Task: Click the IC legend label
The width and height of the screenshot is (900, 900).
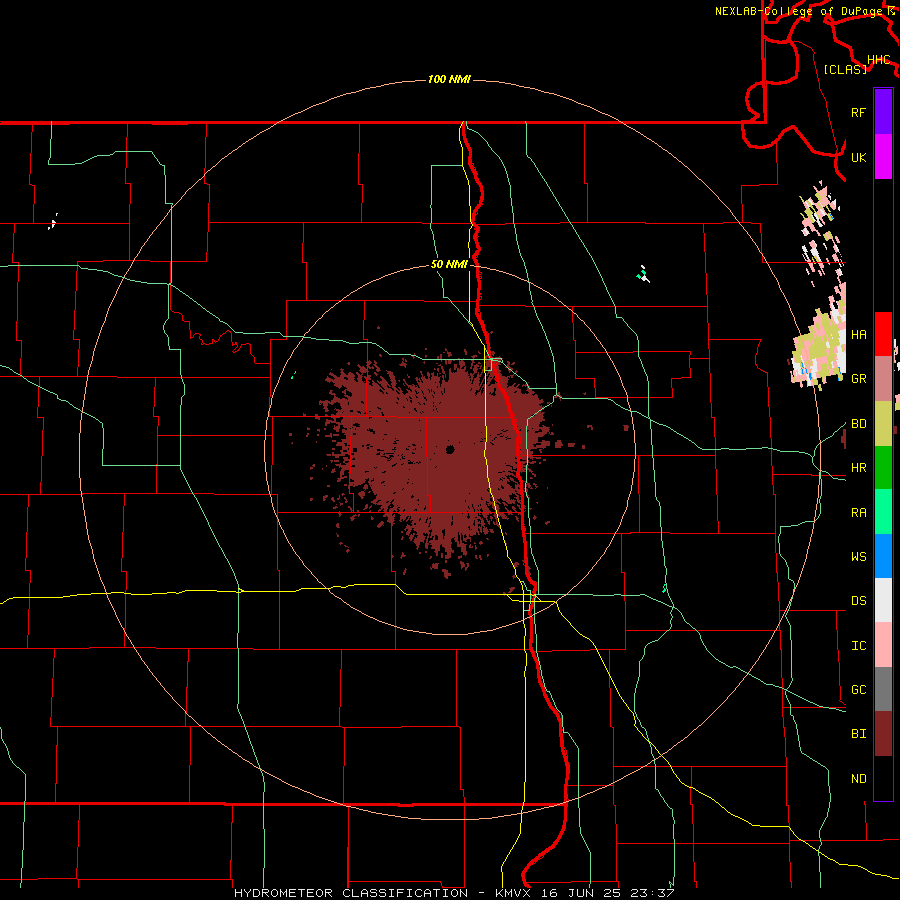Action: click(x=858, y=646)
